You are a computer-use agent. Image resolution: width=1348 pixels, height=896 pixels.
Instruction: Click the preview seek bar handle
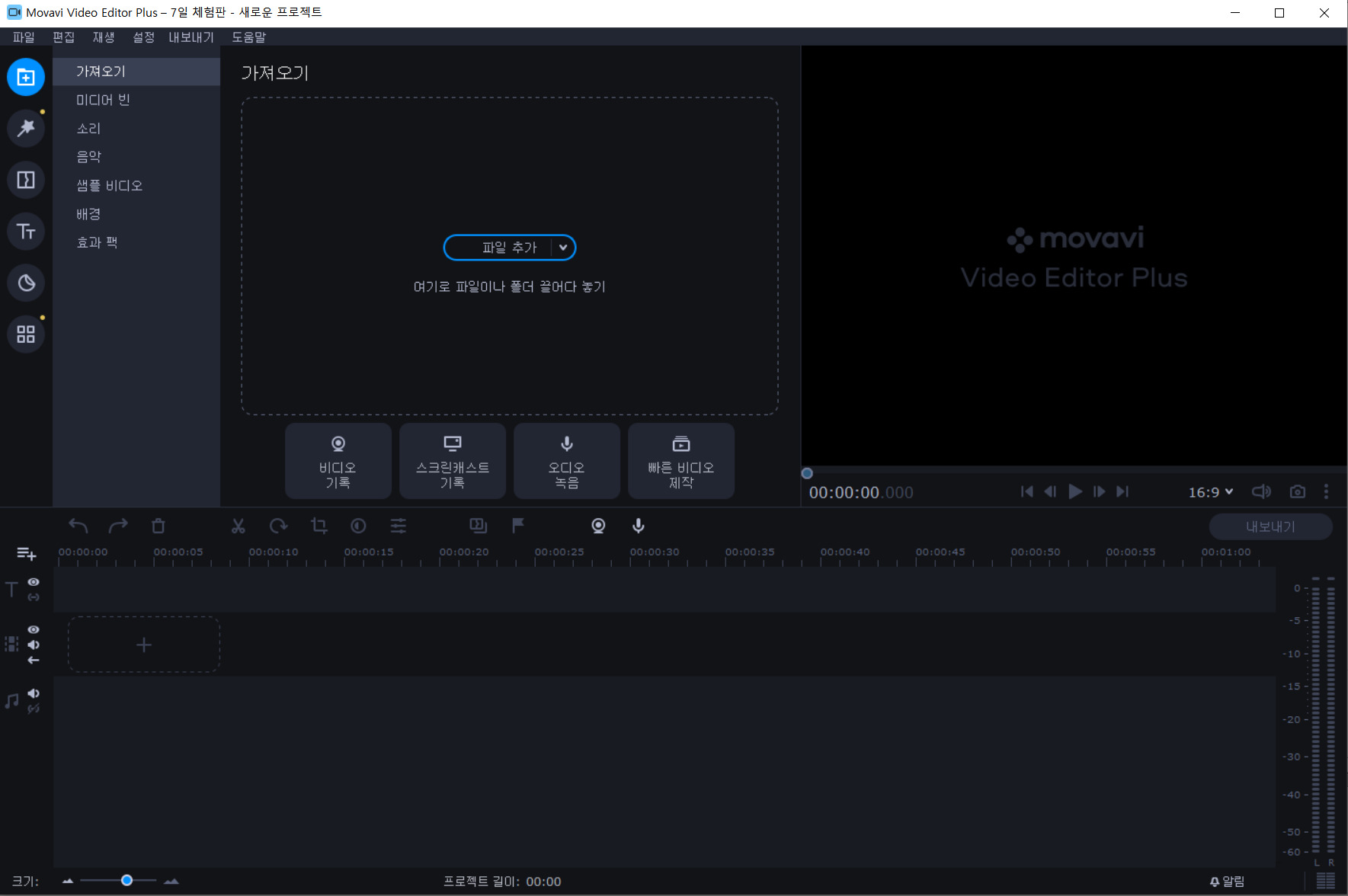click(807, 473)
